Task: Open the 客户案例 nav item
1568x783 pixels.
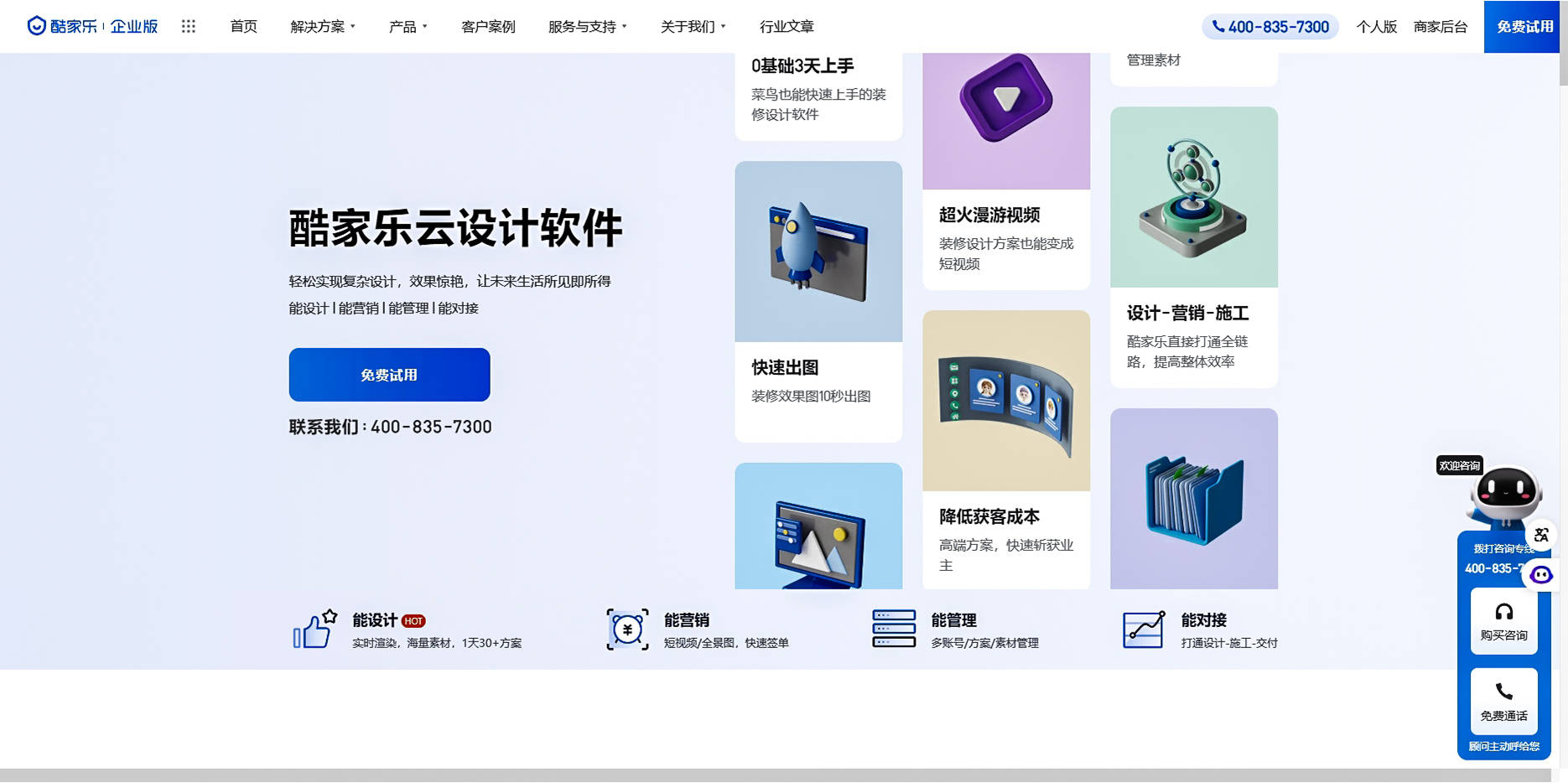Action: click(488, 27)
